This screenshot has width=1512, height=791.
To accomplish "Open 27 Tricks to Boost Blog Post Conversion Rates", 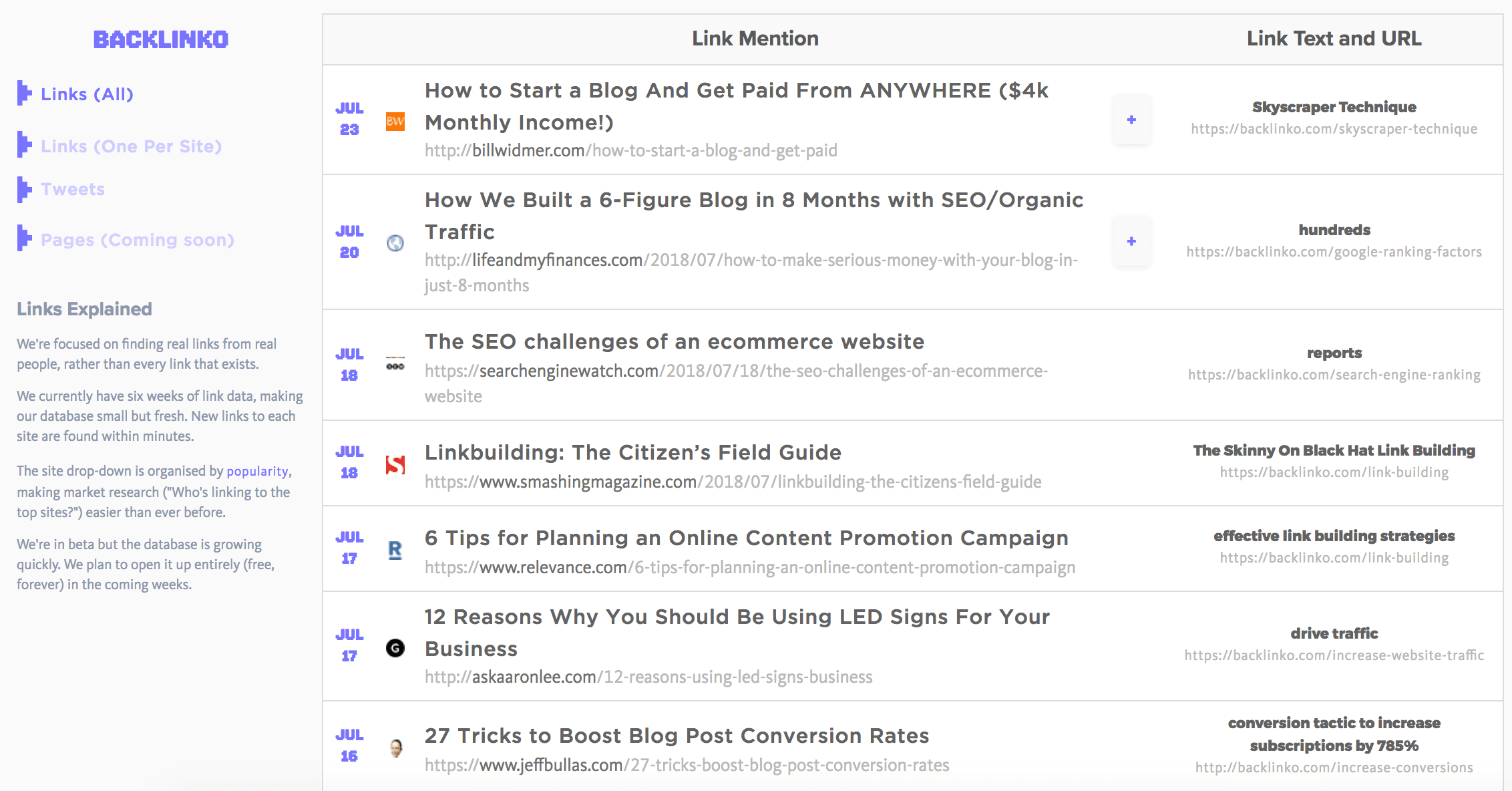I will (x=677, y=736).
